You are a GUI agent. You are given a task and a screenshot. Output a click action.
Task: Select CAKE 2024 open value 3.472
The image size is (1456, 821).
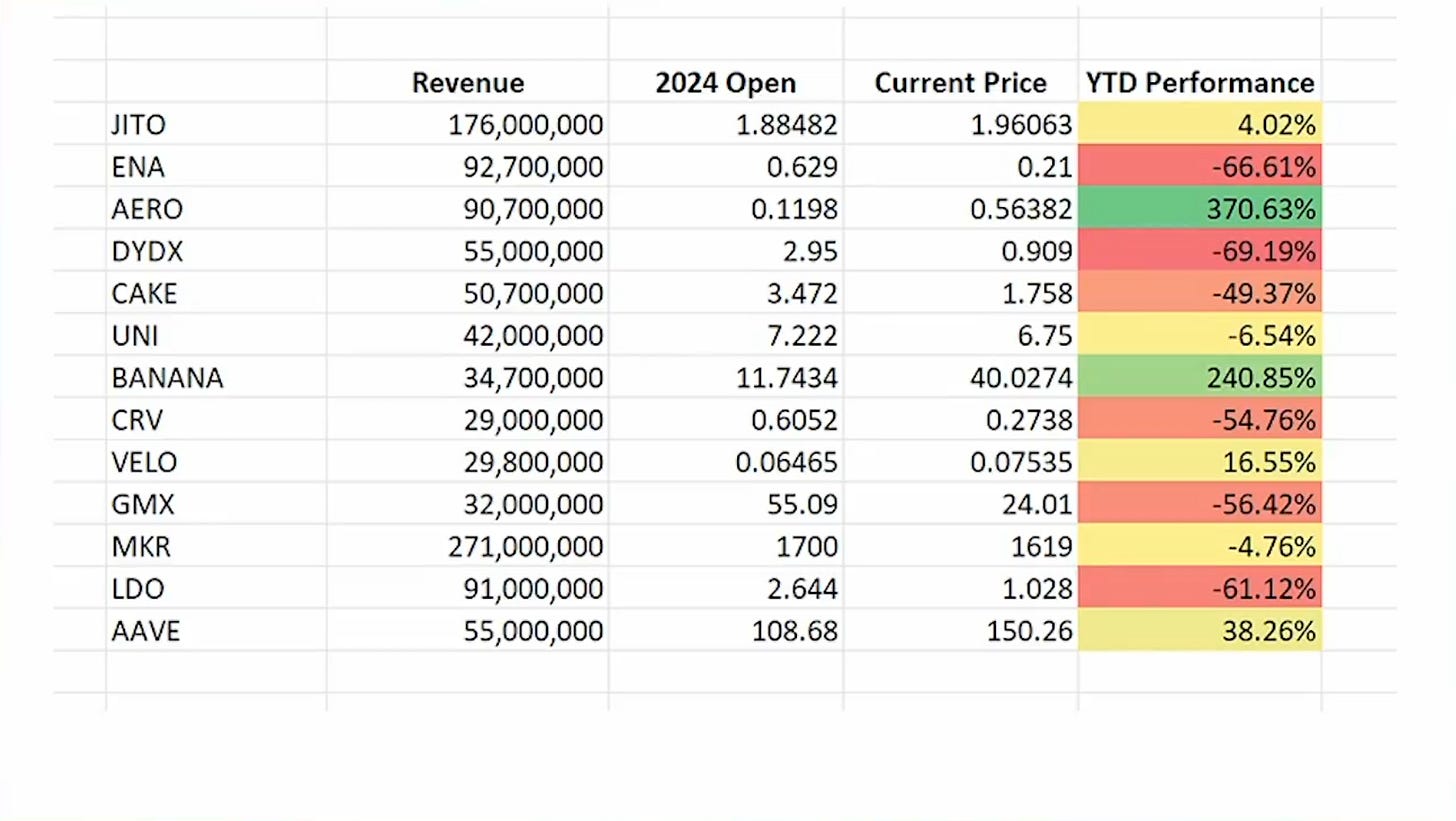tap(726, 293)
